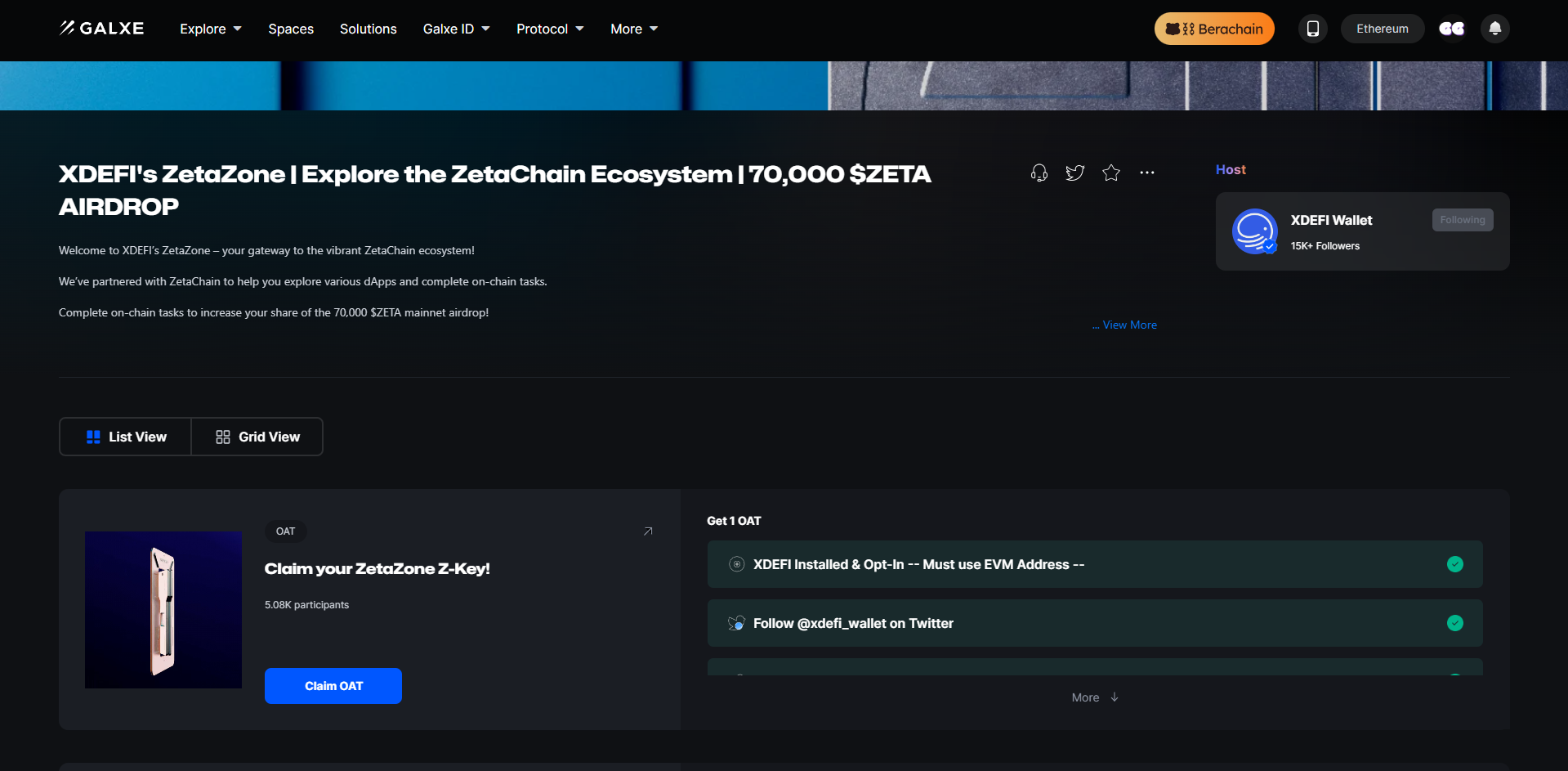Switch to List View
This screenshot has width=1568, height=771.
click(126, 437)
